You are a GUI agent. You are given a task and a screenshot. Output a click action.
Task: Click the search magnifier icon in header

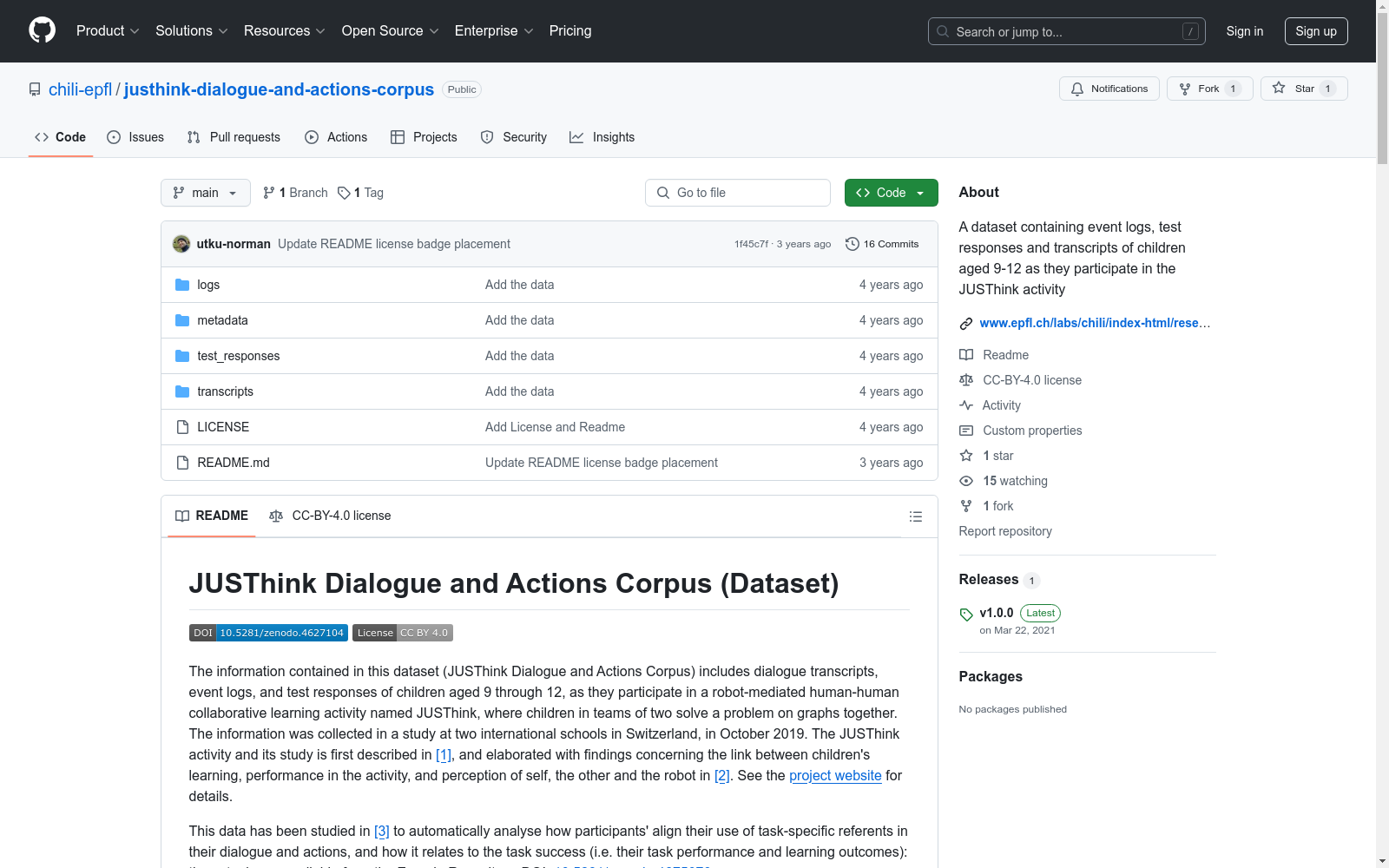point(943,31)
